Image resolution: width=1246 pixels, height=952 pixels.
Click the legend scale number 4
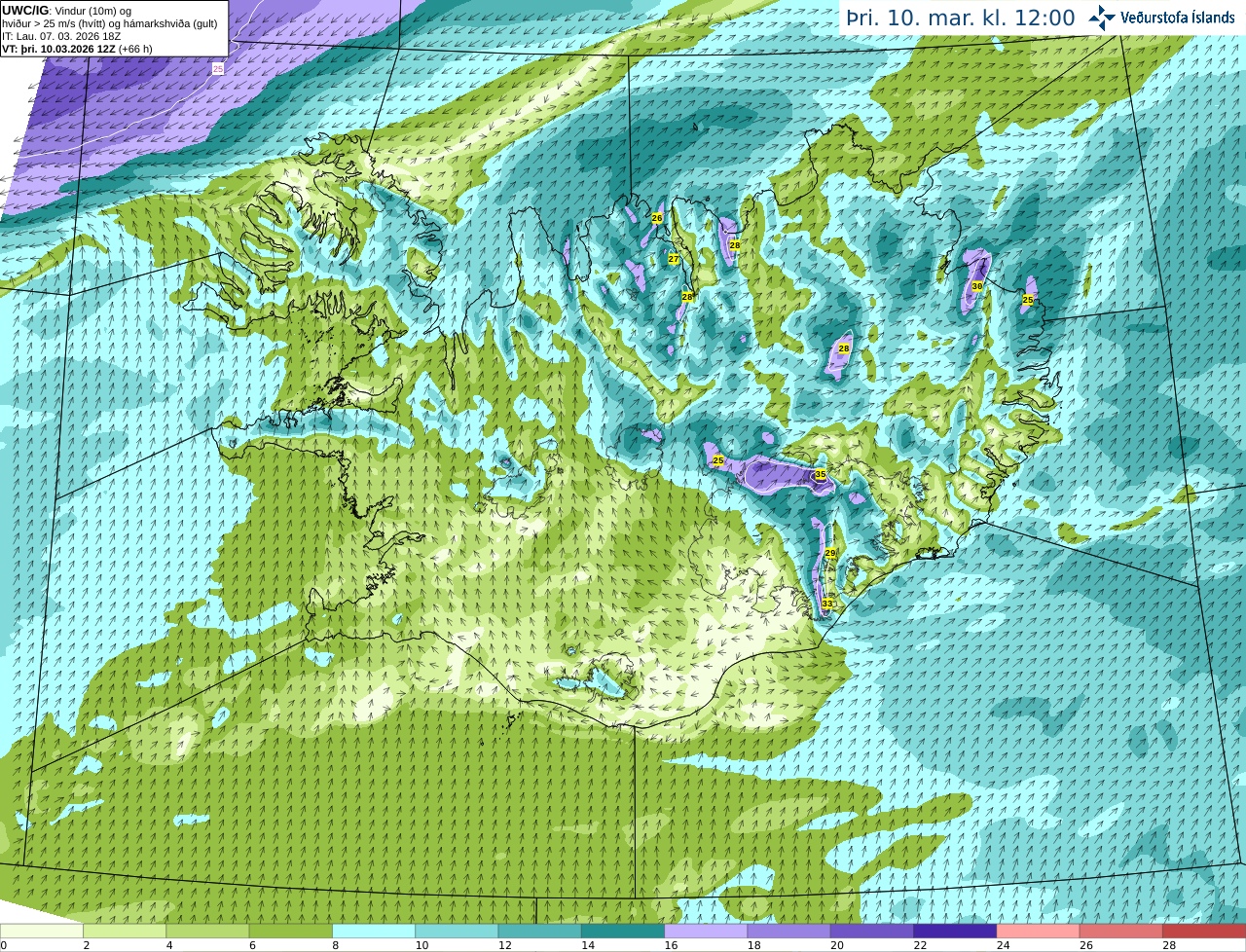(169, 945)
